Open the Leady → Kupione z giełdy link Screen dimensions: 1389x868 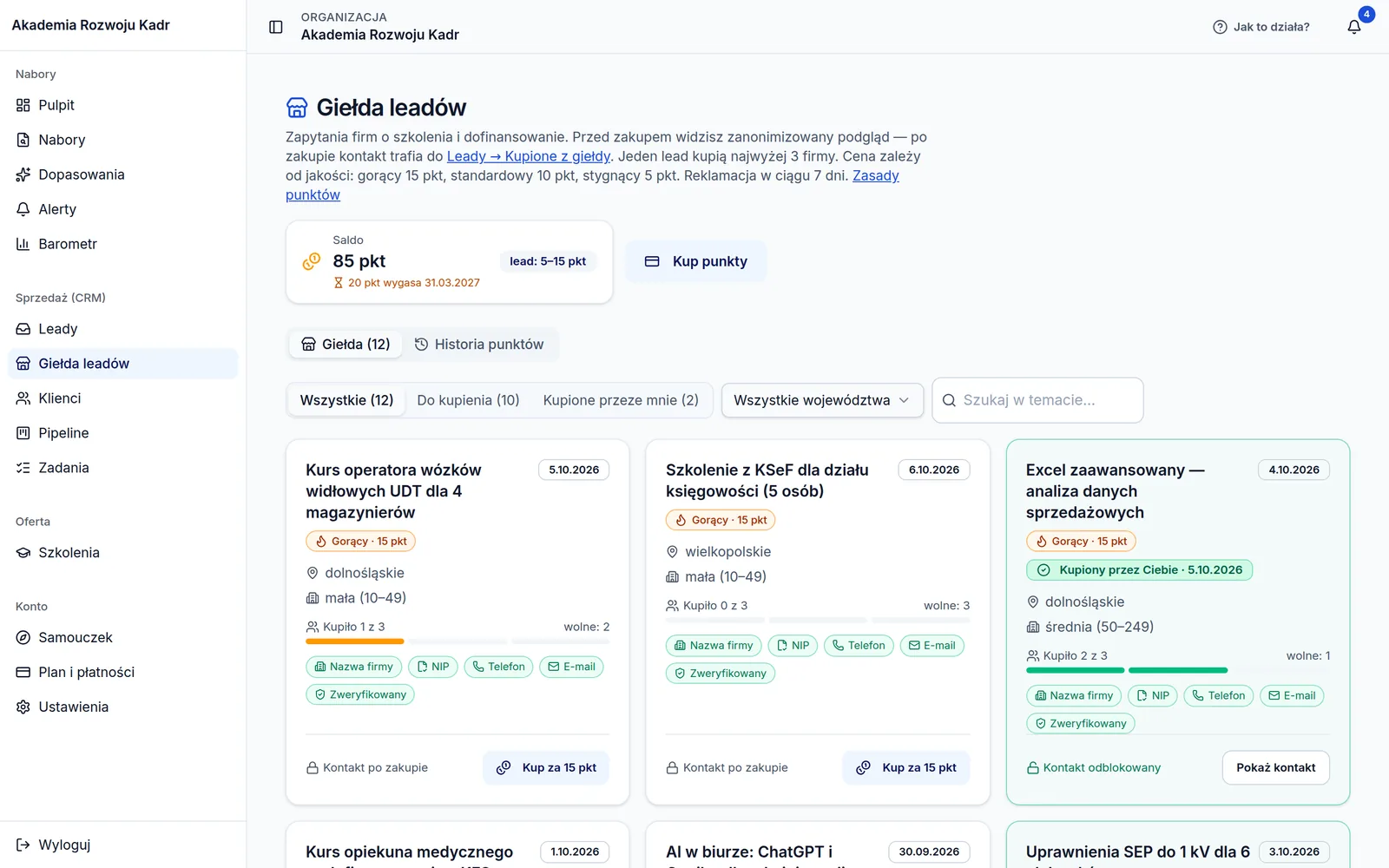(529, 156)
